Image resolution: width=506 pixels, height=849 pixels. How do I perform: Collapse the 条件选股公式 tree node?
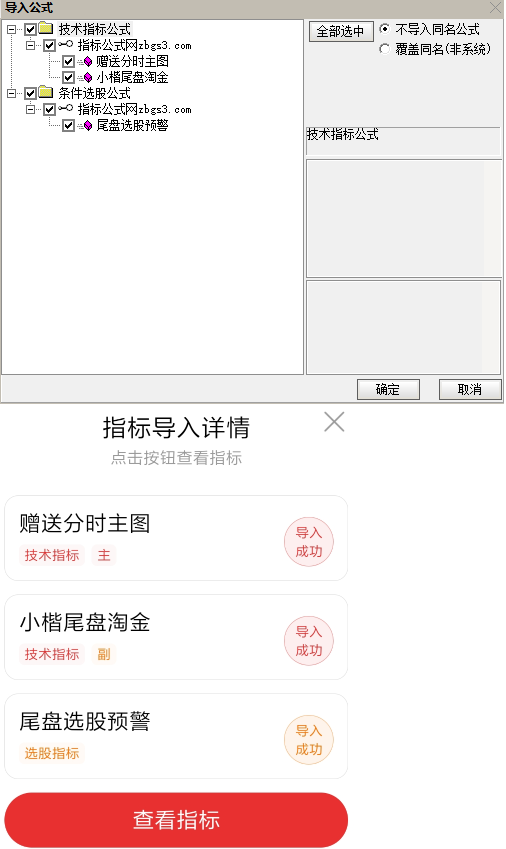11,93
